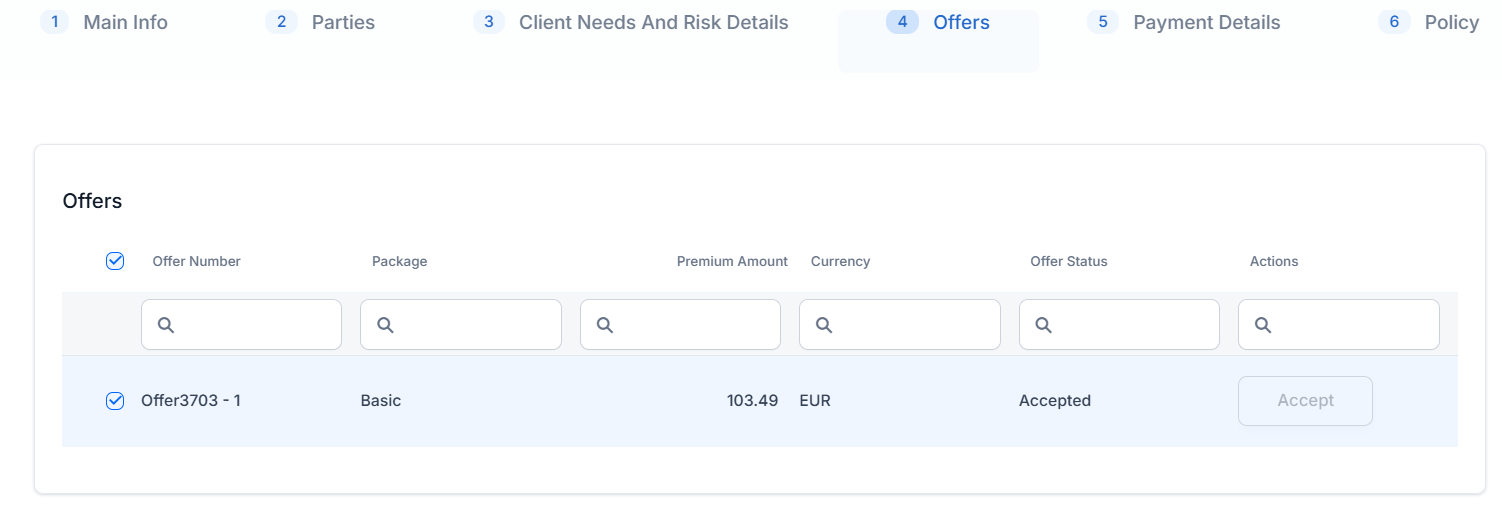Sort by Offer Number column header
Viewport: 1502px width, 514px height.
click(196, 261)
